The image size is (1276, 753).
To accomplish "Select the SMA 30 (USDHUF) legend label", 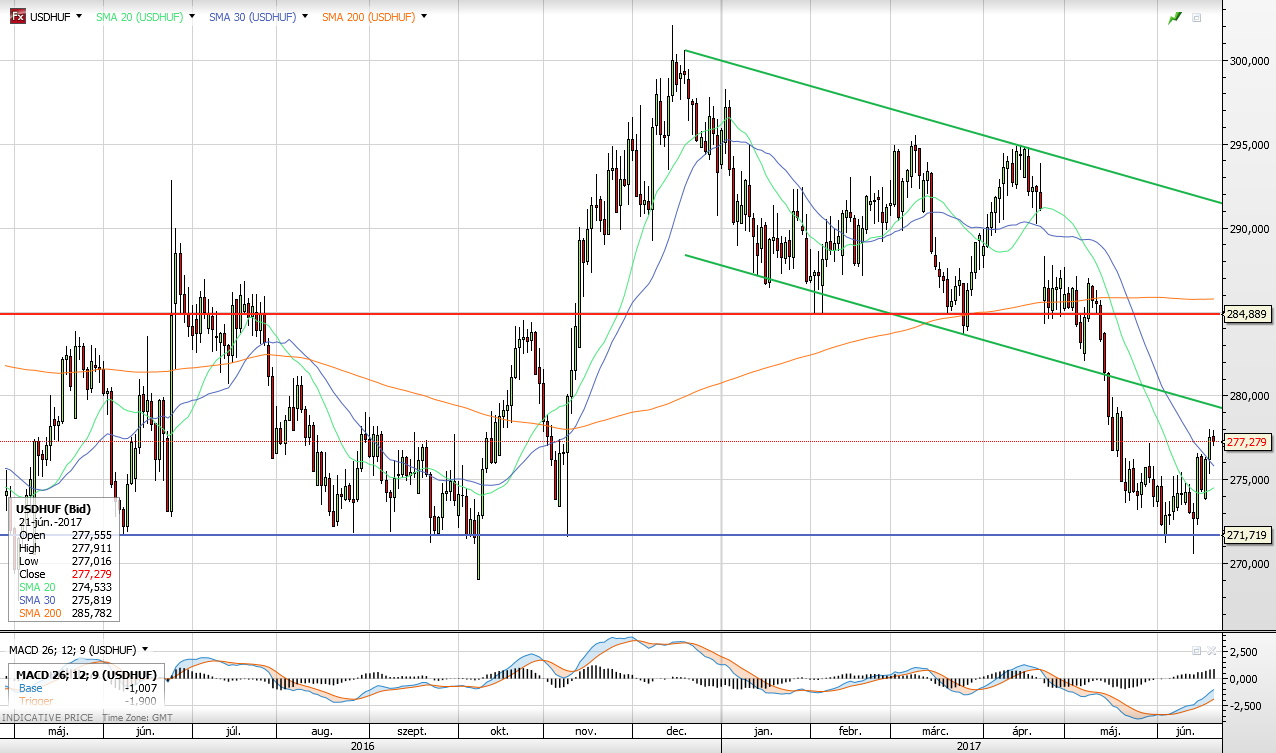I will click(252, 17).
